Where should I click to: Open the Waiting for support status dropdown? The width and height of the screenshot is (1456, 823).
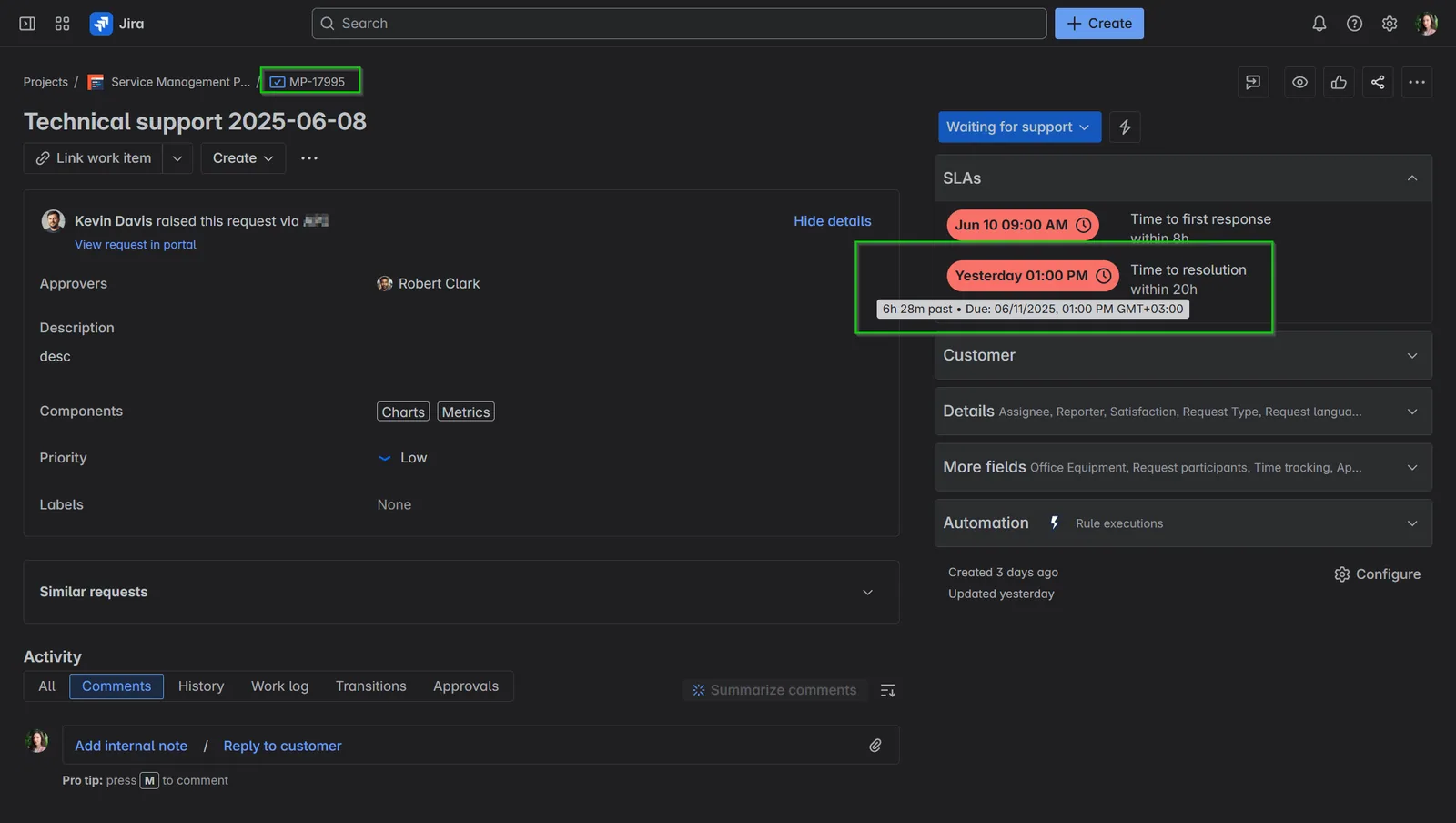click(1019, 127)
